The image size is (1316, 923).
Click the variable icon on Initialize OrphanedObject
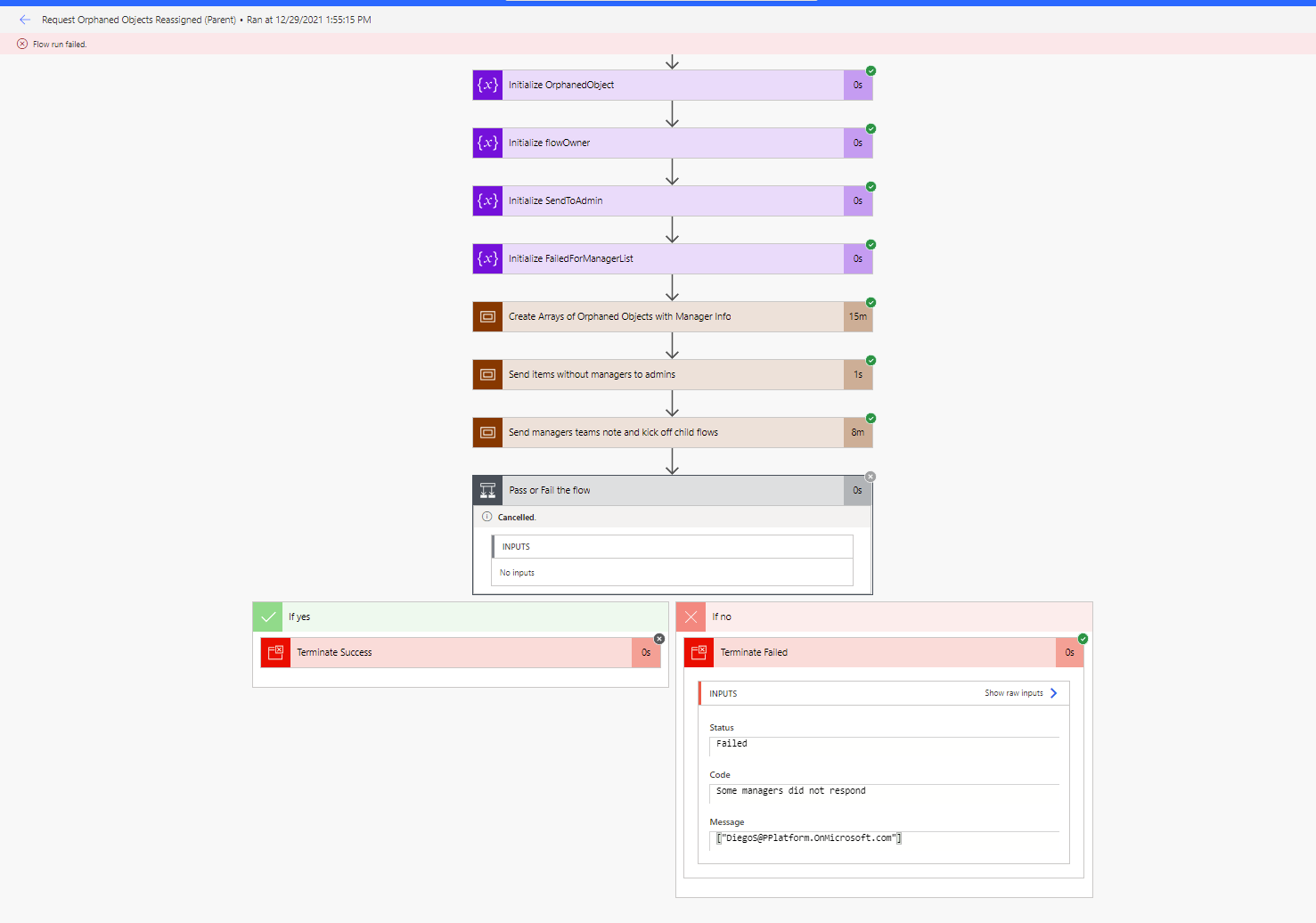point(487,85)
